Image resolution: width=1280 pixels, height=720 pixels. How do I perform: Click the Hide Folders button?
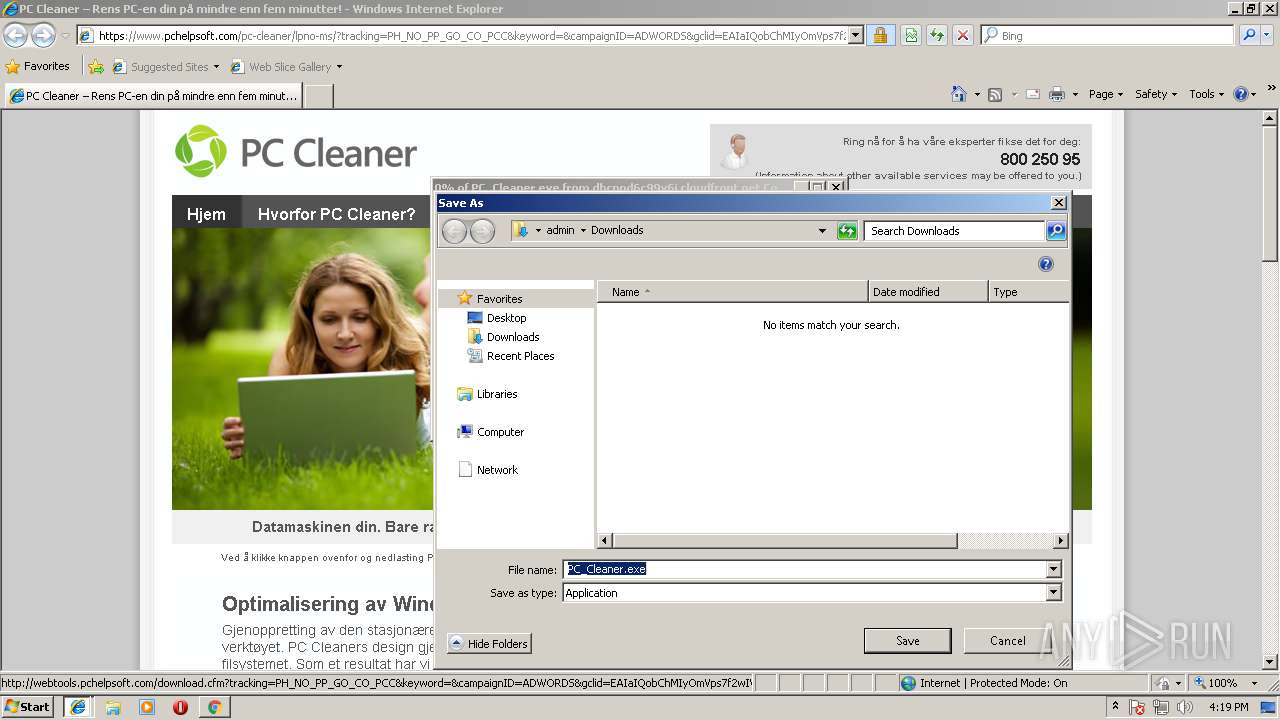pyautogui.click(x=489, y=644)
